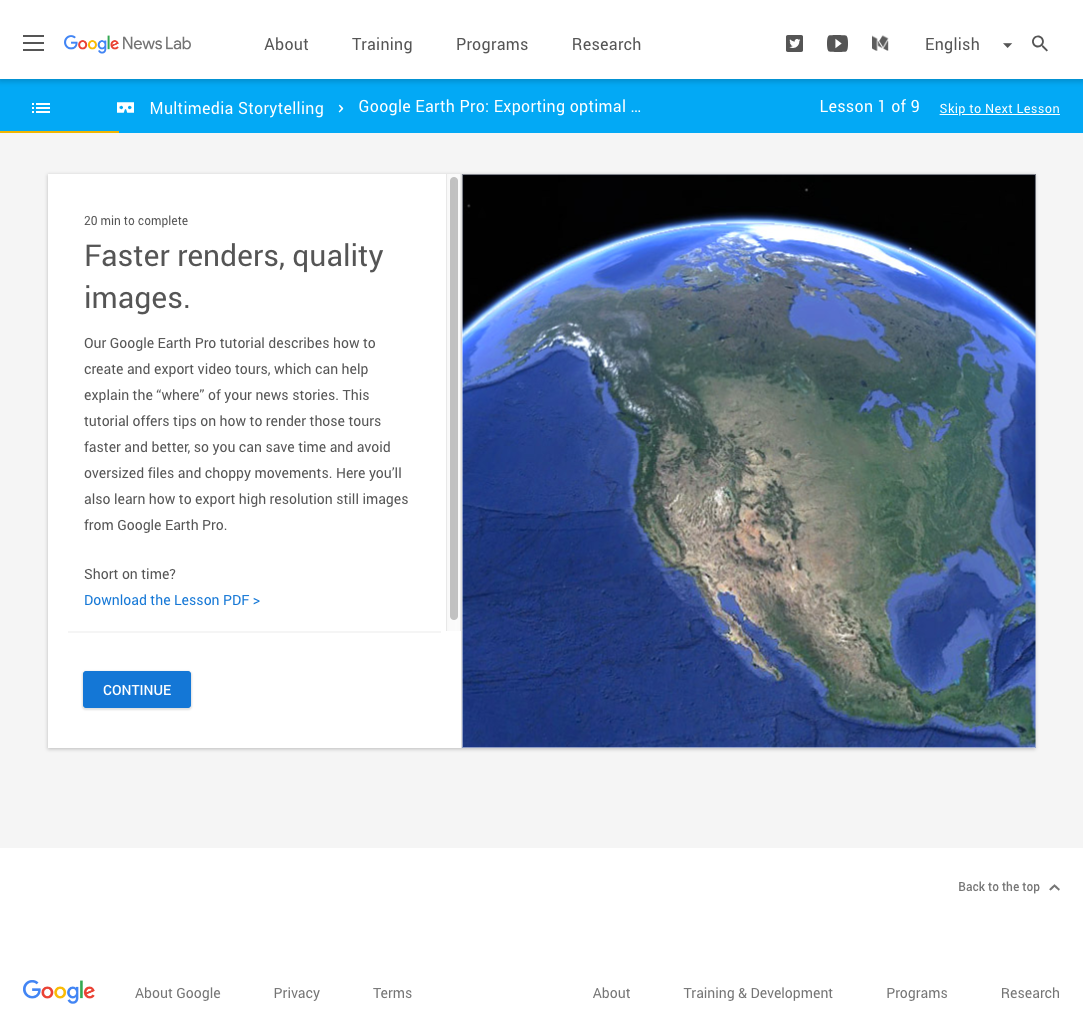The width and height of the screenshot is (1083, 1032).
Task: Open footer Terms link
Action: point(392,993)
